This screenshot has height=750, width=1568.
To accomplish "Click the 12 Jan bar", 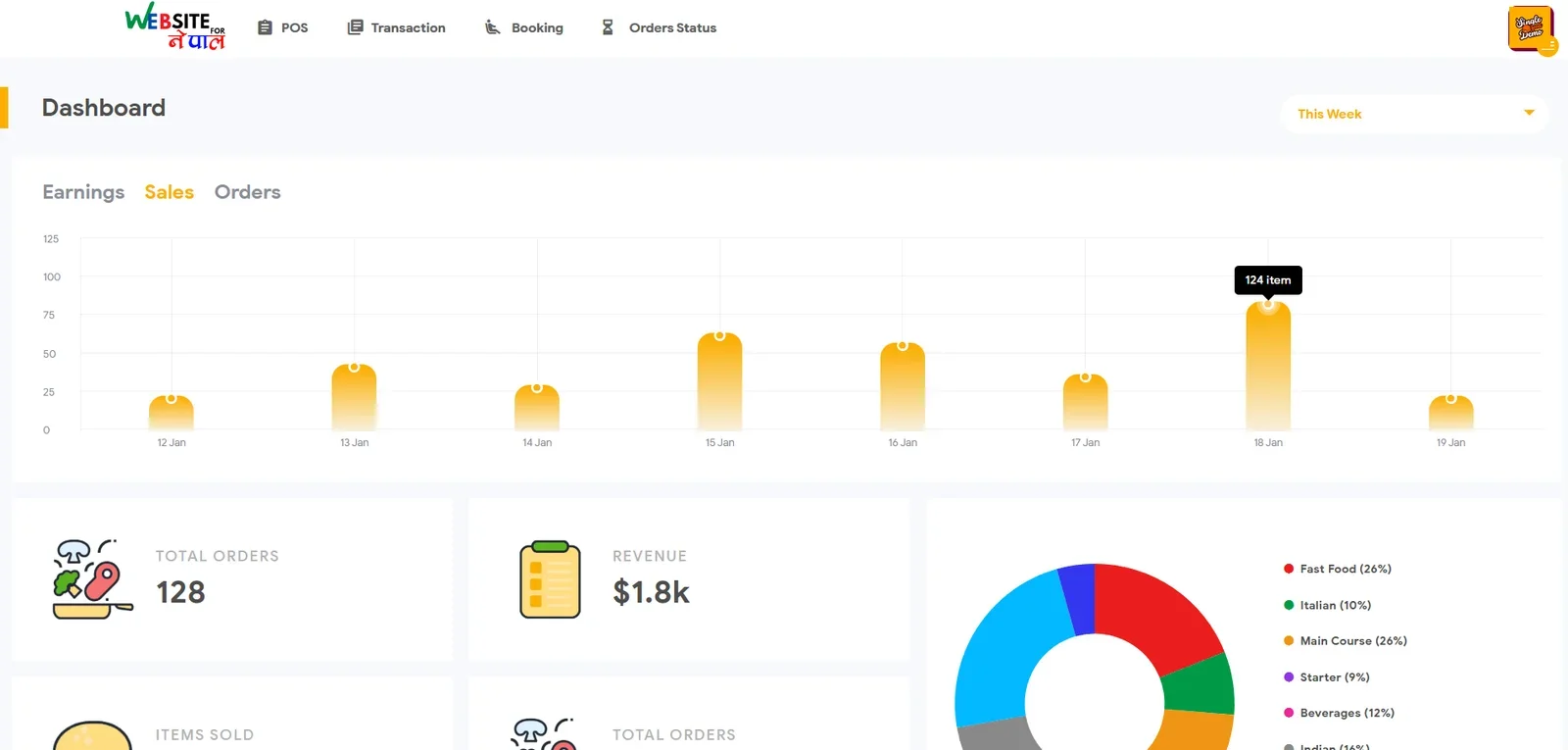I will 171,413.
